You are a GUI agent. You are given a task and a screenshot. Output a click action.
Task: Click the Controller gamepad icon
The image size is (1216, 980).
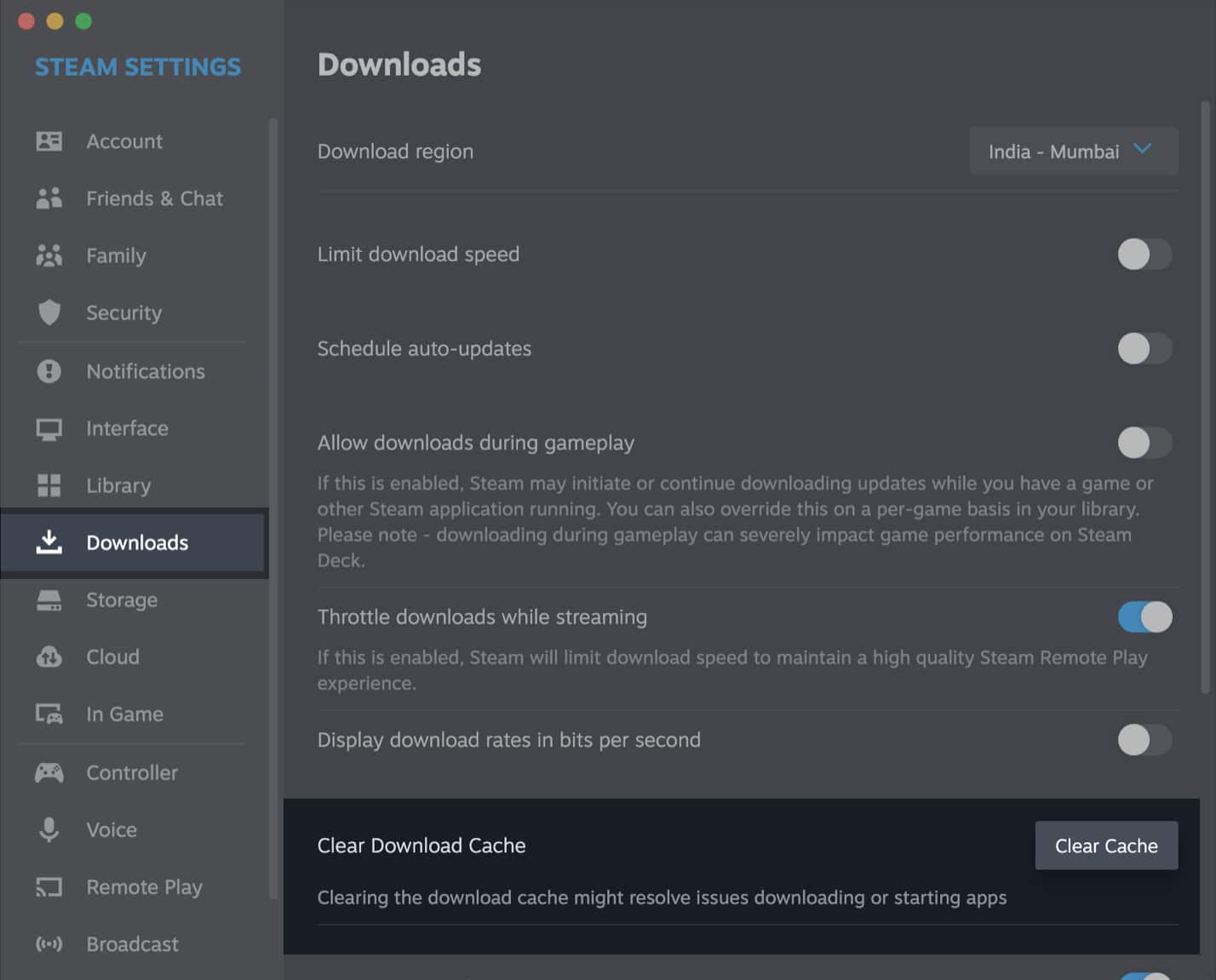tap(49, 773)
